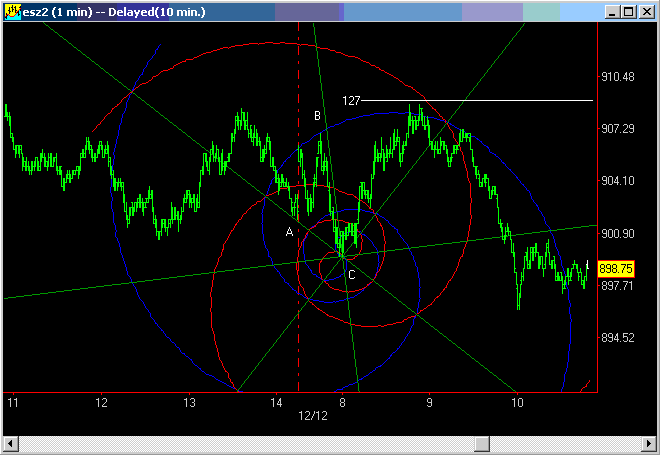
Task: Click the 894.52 price axis label
Action: [617, 338]
